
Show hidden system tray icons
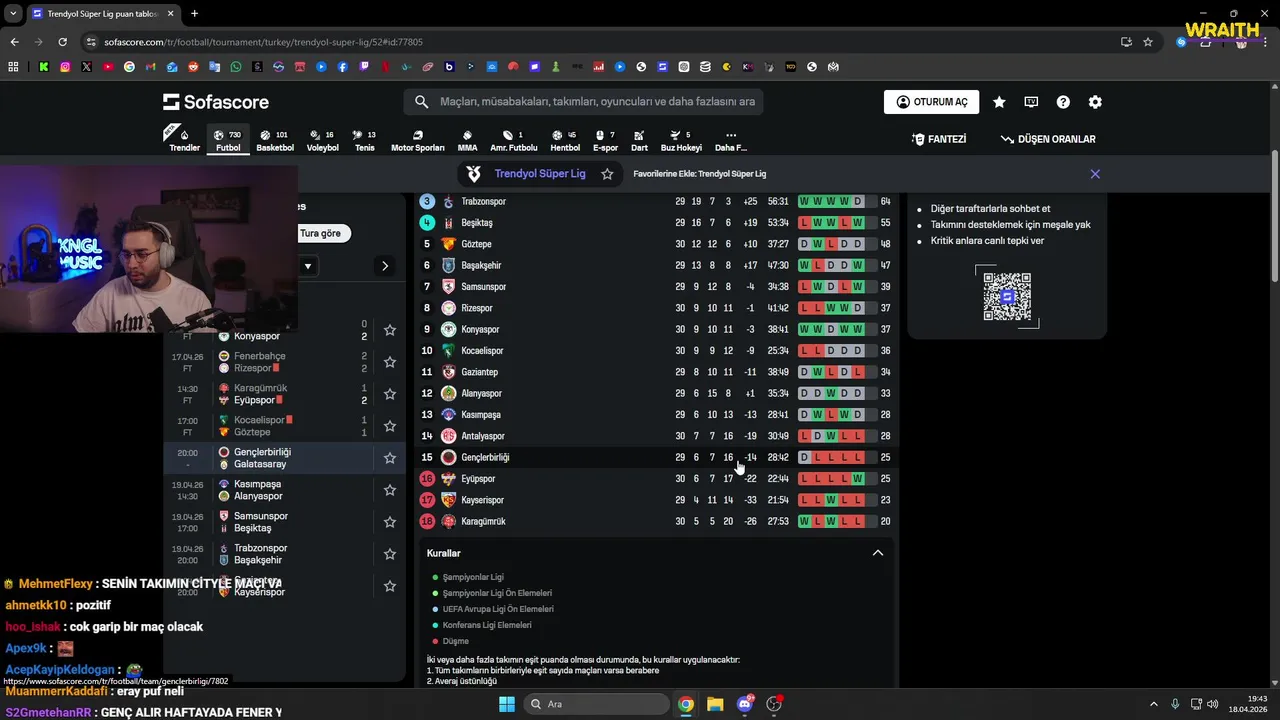pos(1156,704)
